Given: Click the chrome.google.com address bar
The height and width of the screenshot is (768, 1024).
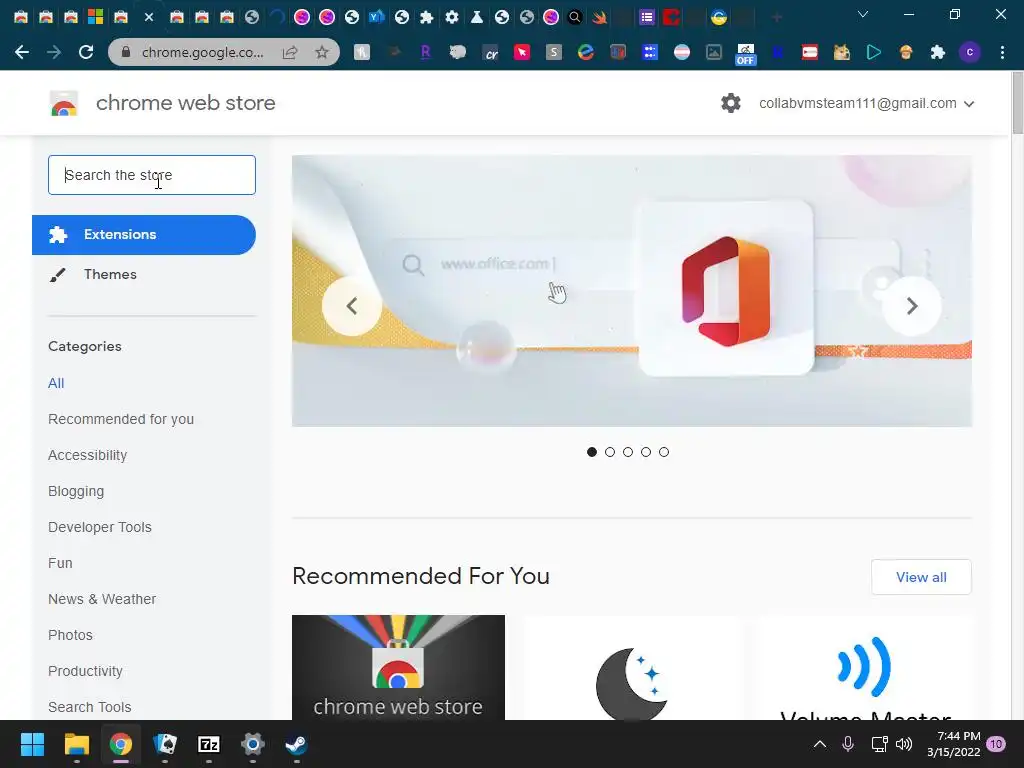Looking at the screenshot, I should [202, 52].
